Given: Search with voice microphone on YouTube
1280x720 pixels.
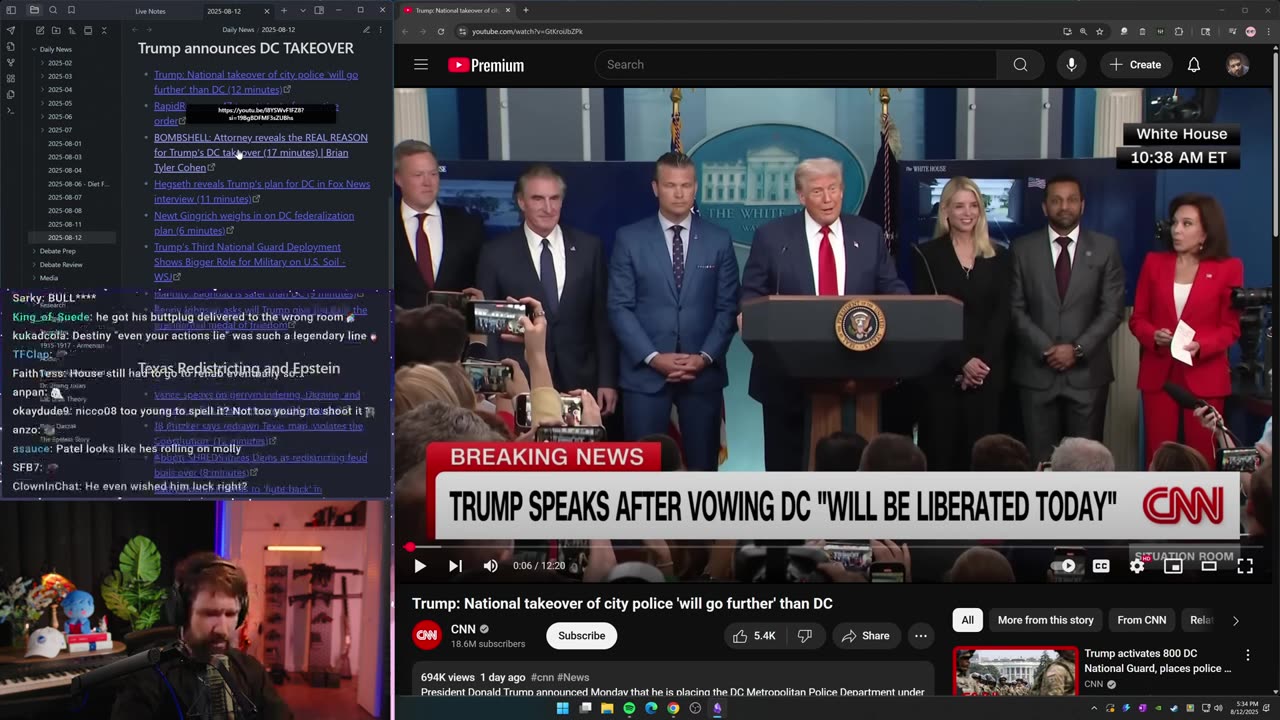Looking at the screenshot, I should (1071, 65).
